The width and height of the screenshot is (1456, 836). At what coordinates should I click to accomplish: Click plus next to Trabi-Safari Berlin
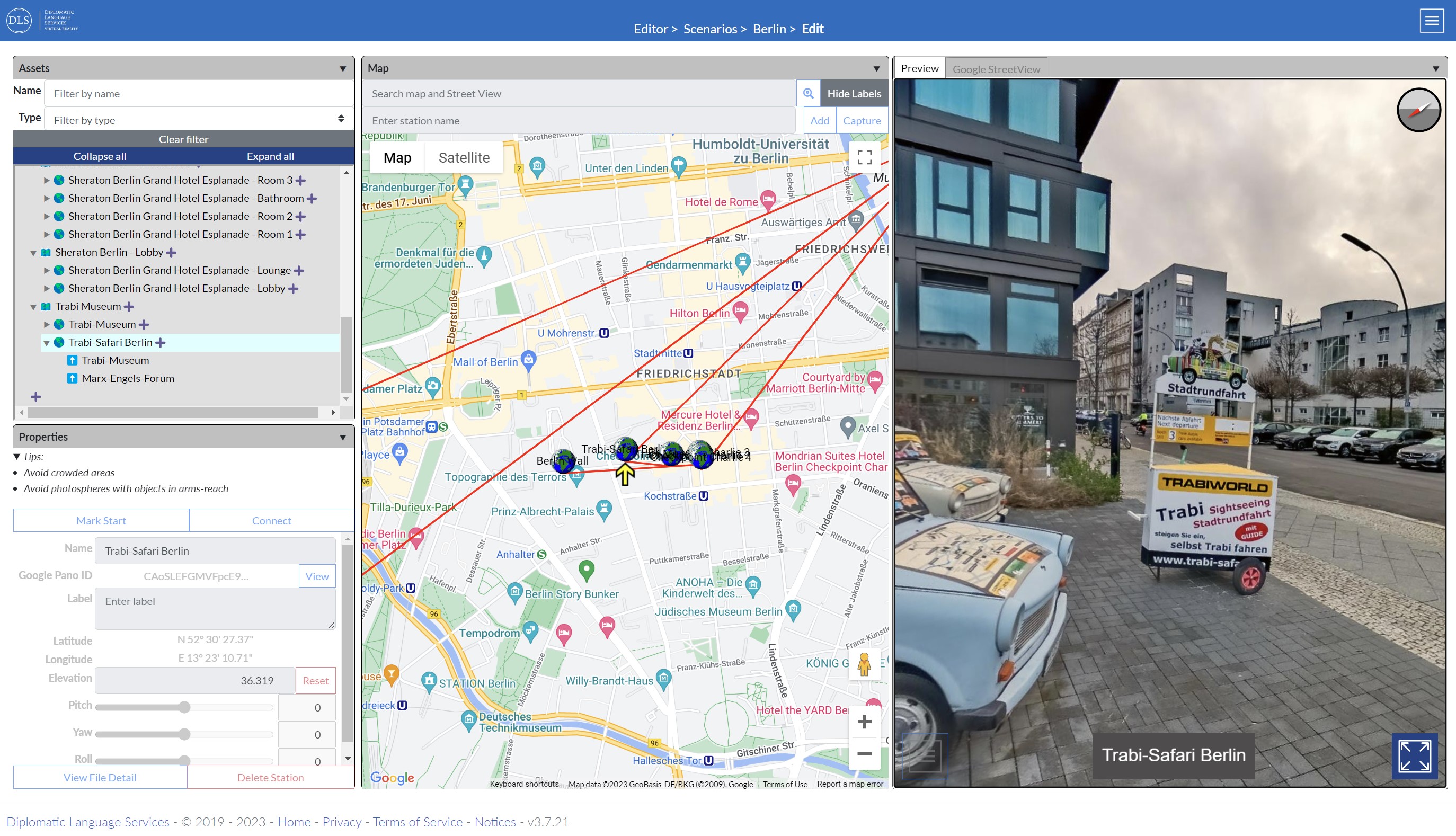[x=161, y=343]
